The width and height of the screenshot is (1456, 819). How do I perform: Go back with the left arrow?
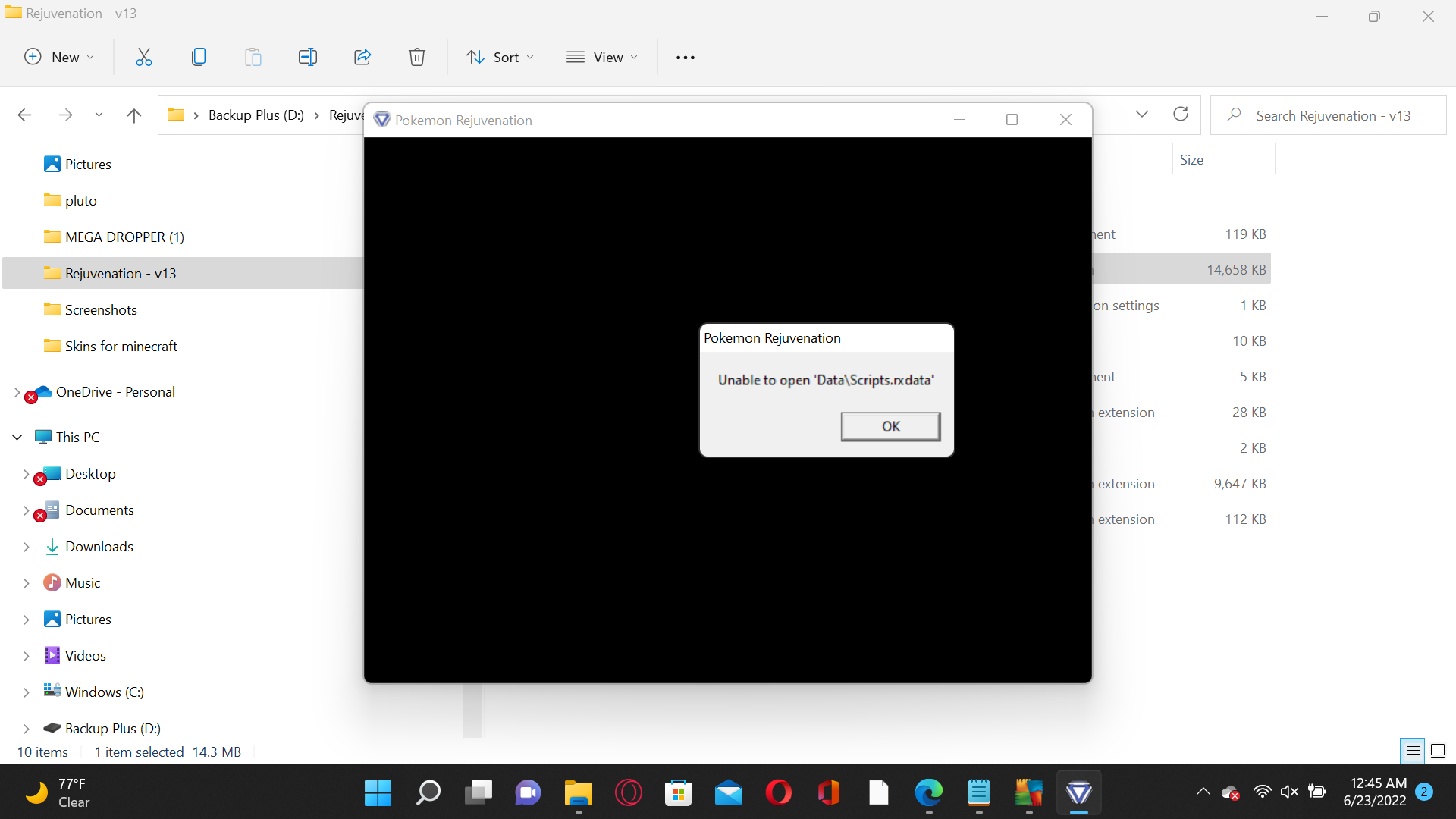point(24,115)
